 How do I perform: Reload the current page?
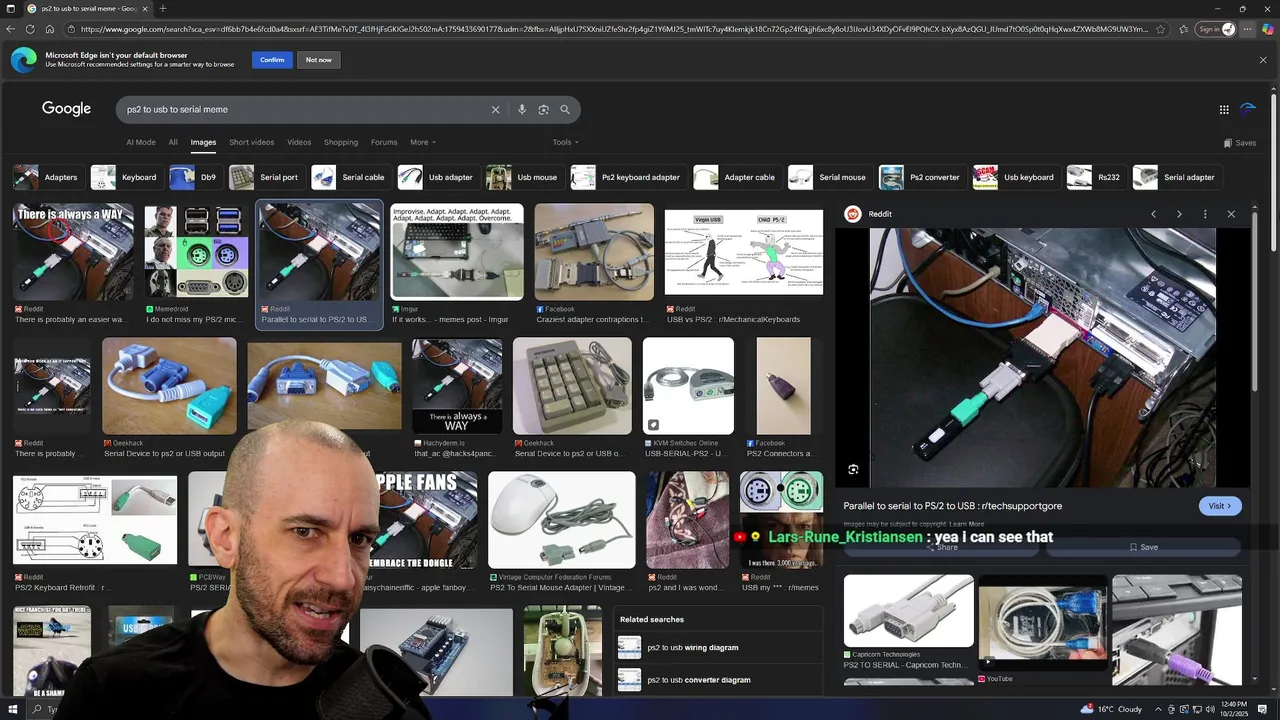30,29
